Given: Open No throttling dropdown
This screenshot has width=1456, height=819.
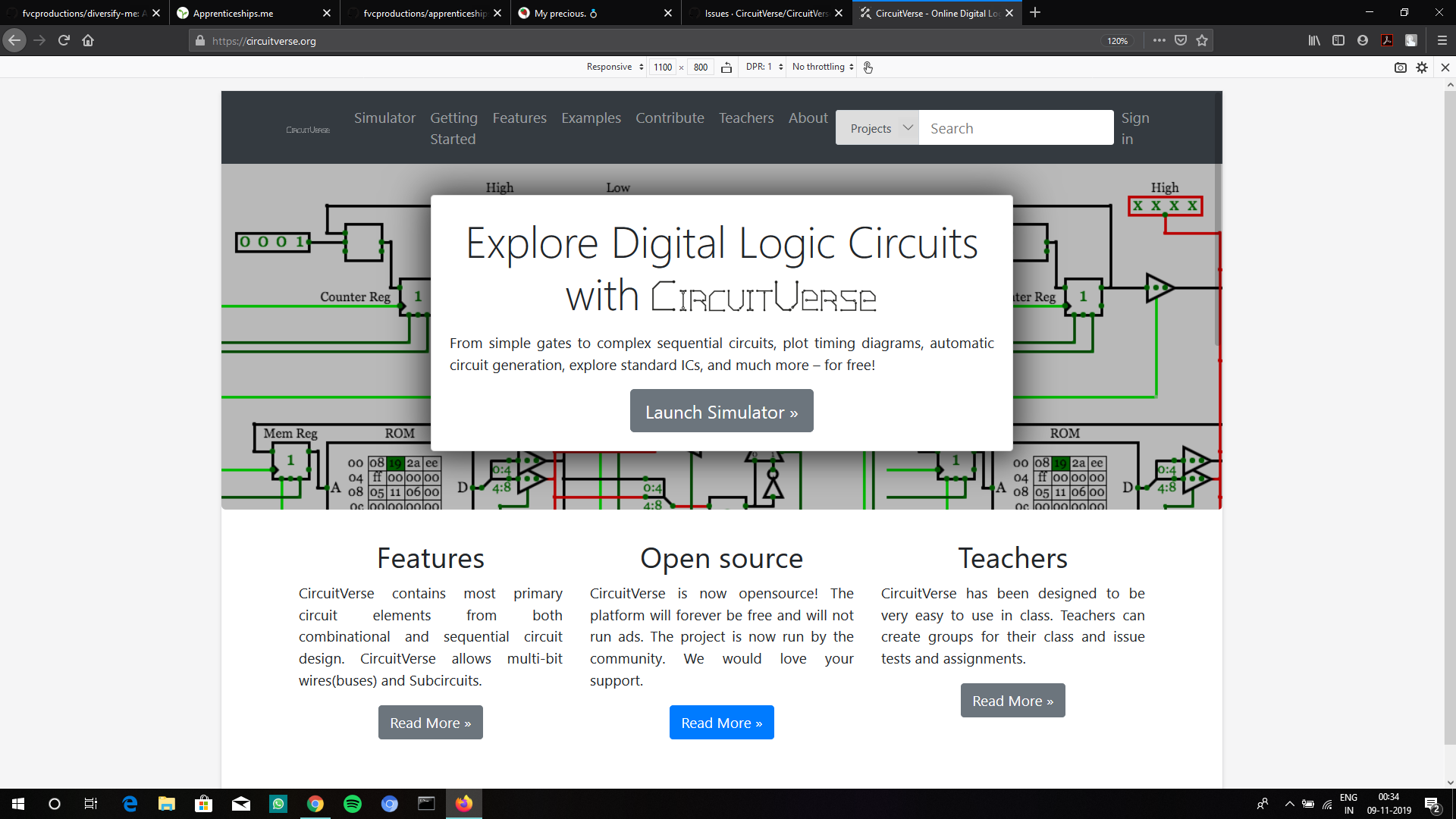Looking at the screenshot, I should (x=824, y=67).
